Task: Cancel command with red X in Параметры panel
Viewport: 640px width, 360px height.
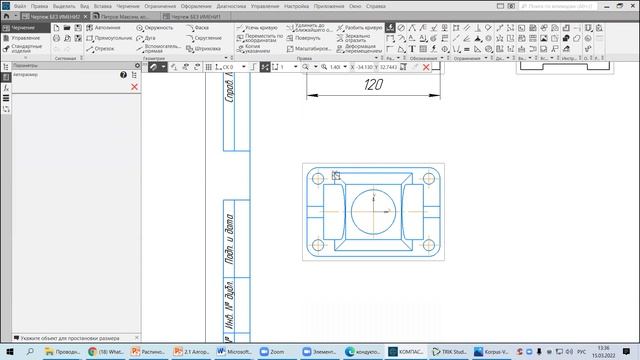Action: pyautogui.click(x=134, y=87)
